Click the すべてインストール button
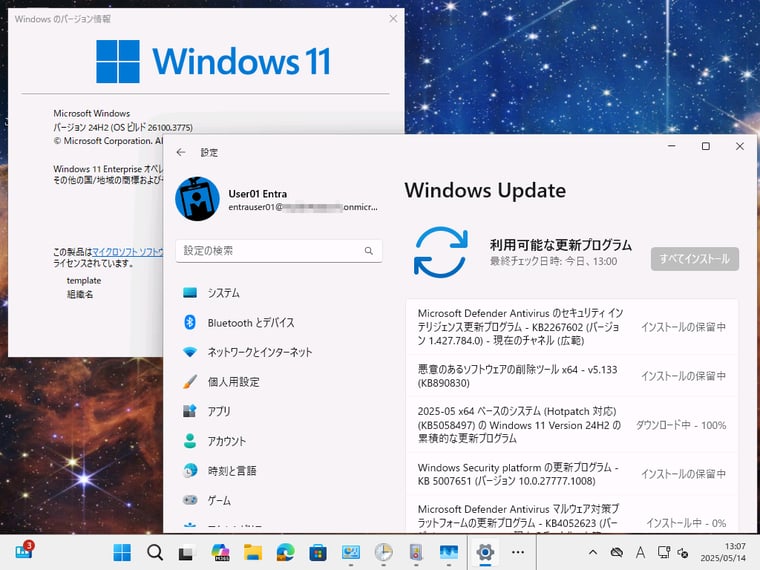This screenshot has height=570, width=760. pyautogui.click(x=695, y=259)
